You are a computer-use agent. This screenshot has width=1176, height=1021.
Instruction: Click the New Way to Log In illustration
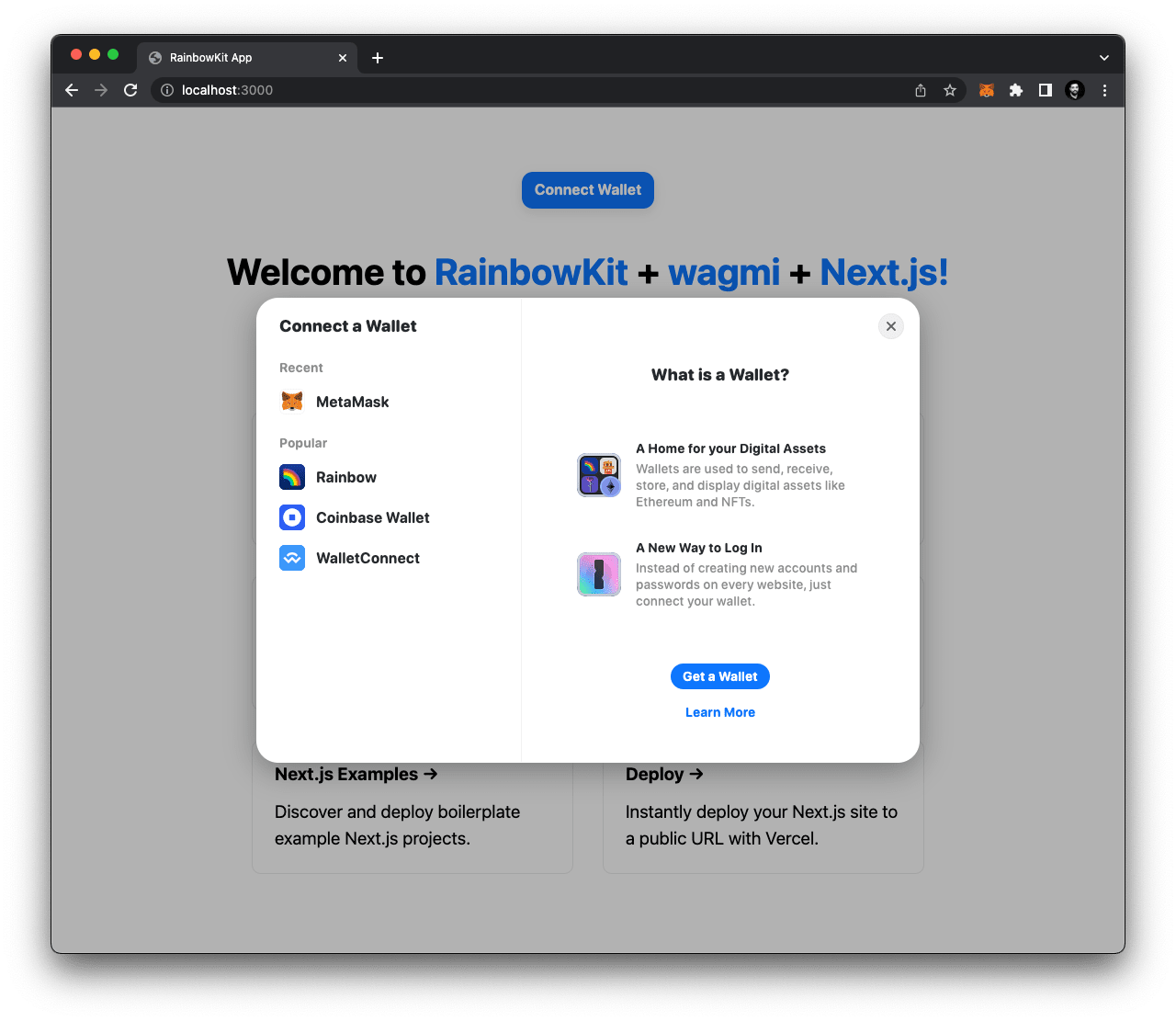tap(599, 574)
